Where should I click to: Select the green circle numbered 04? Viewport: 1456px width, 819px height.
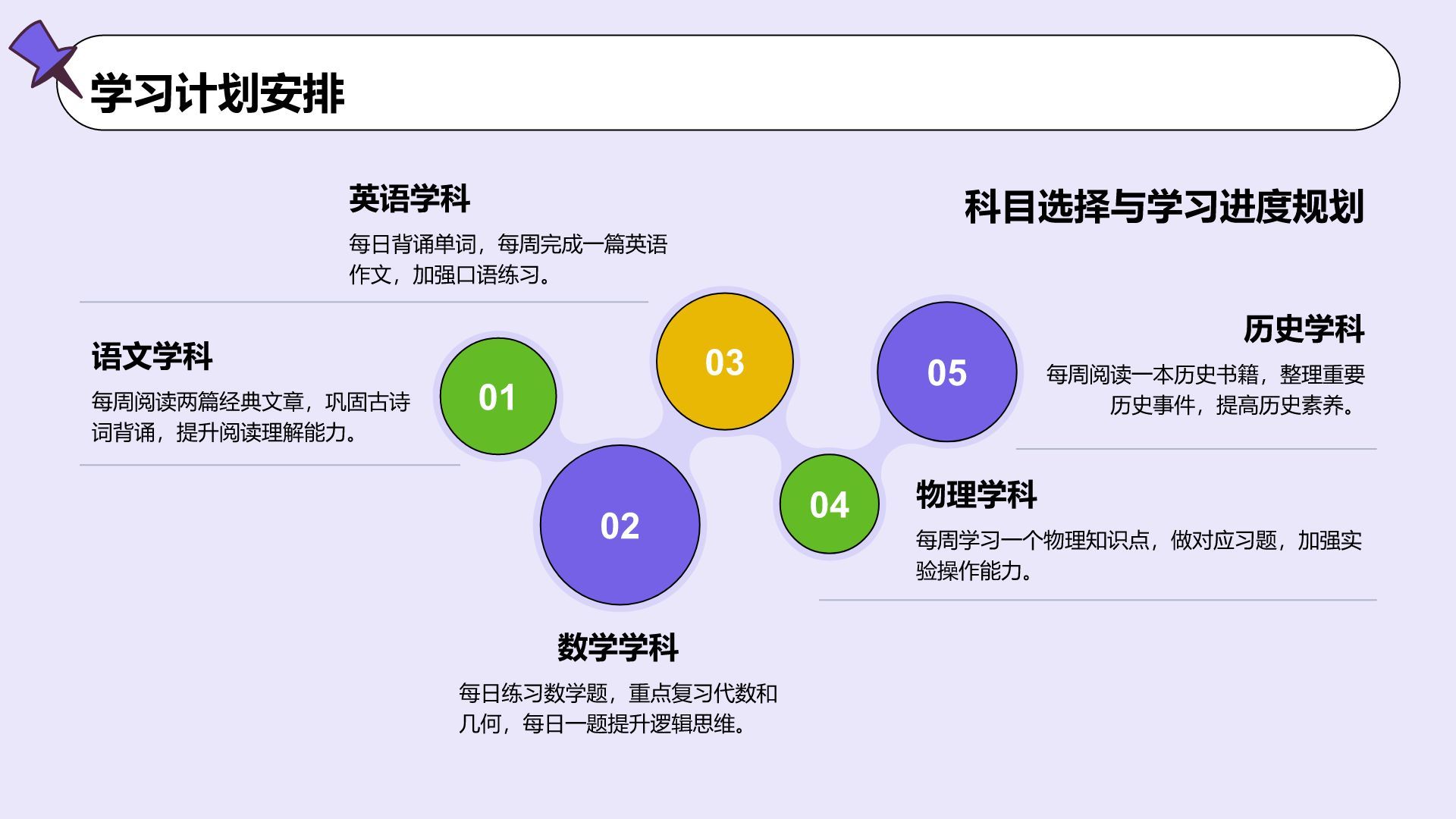[x=829, y=505]
